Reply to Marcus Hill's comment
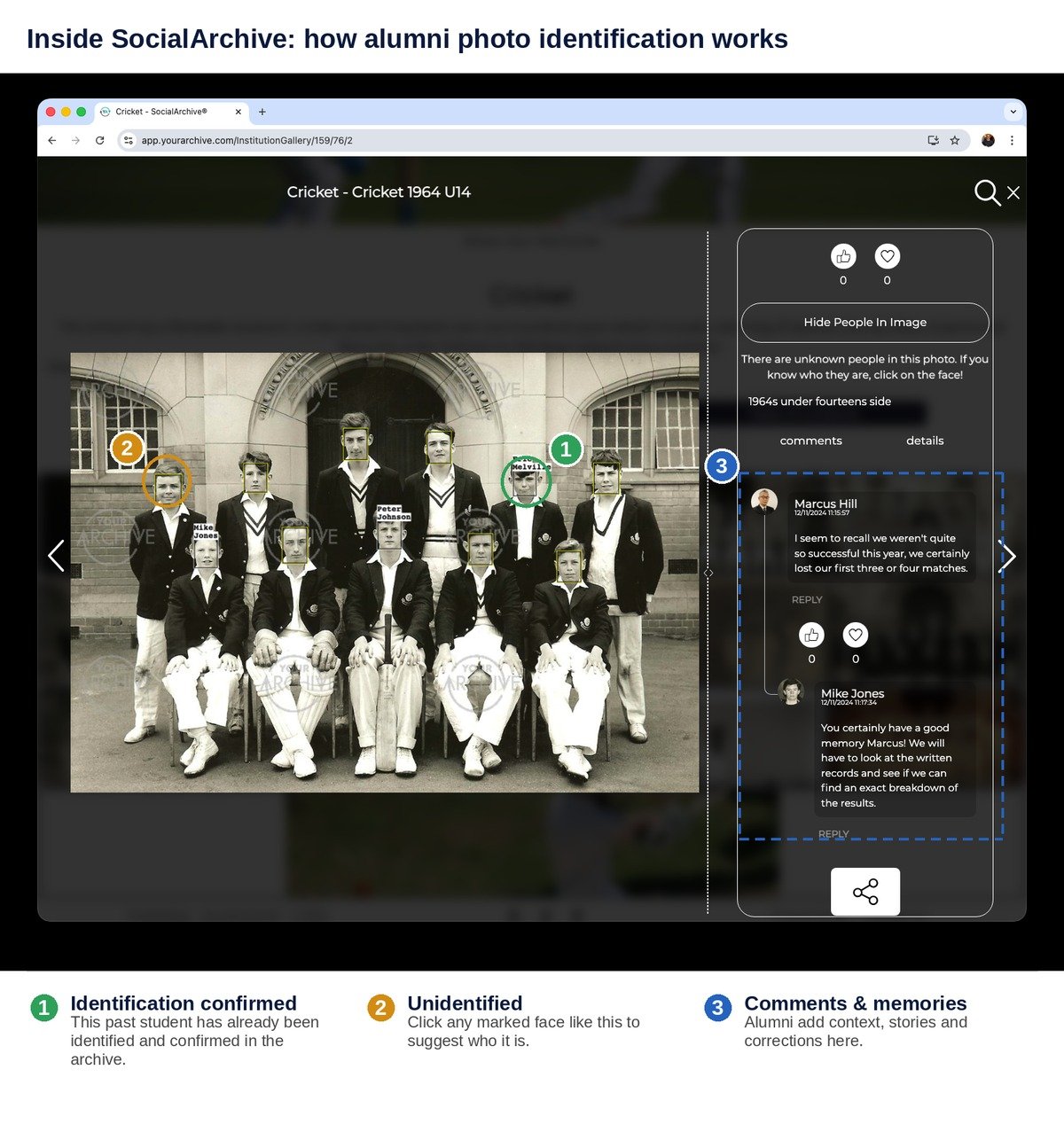Image resolution: width=1064 pixels, height=1124 pixels. click(x=807, y=600)
